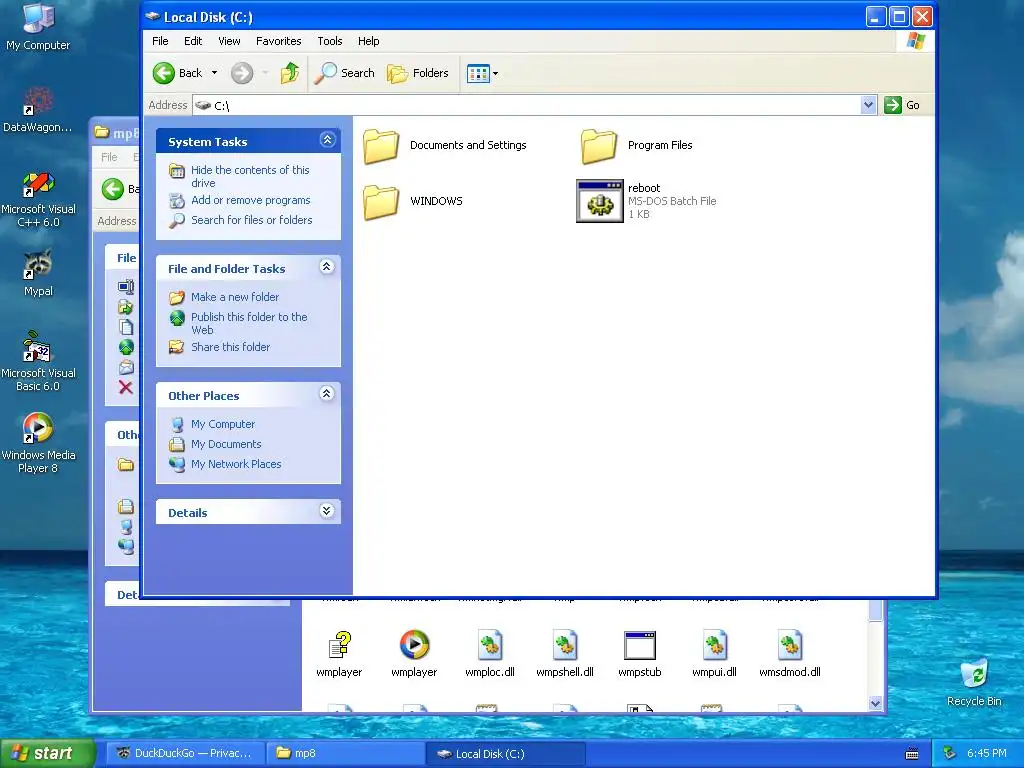Select the reboot batch file icon
The width and height of the screenshot is (1024, 768).
tap(600, 201)
